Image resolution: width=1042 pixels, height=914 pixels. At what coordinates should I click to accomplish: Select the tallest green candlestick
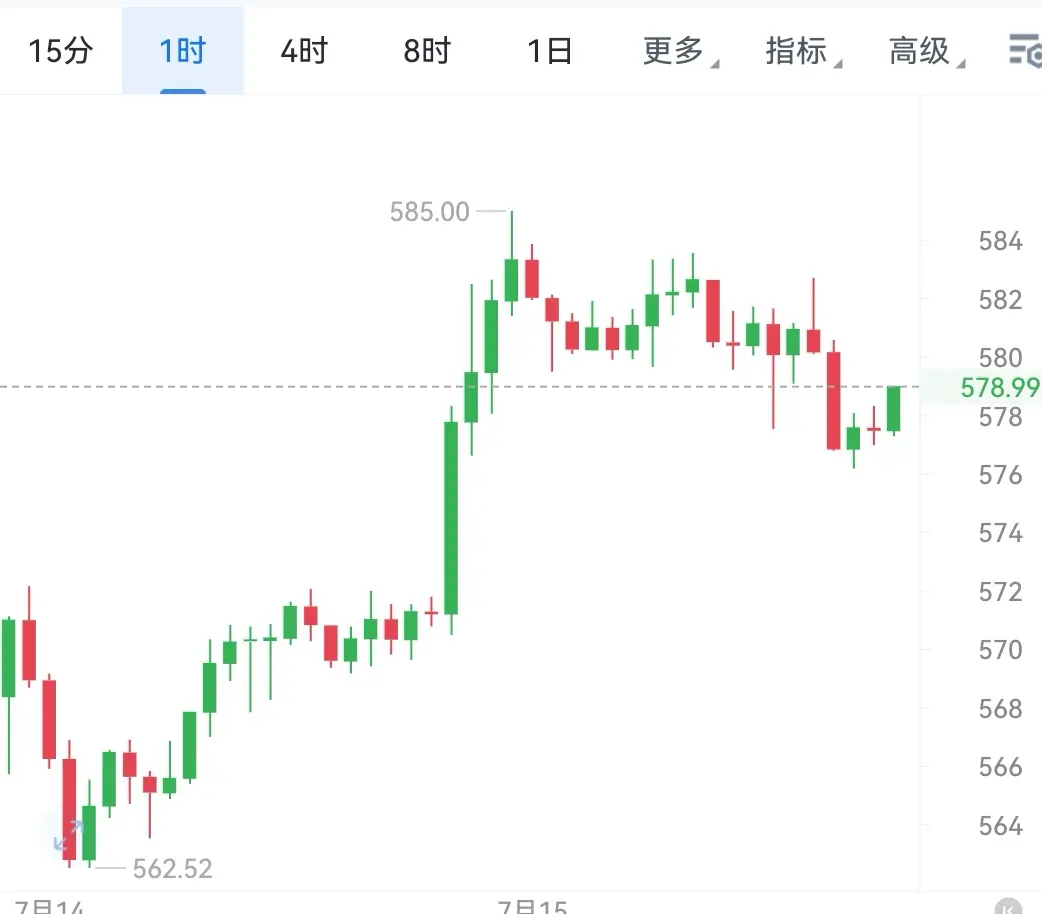pos(451,519)
